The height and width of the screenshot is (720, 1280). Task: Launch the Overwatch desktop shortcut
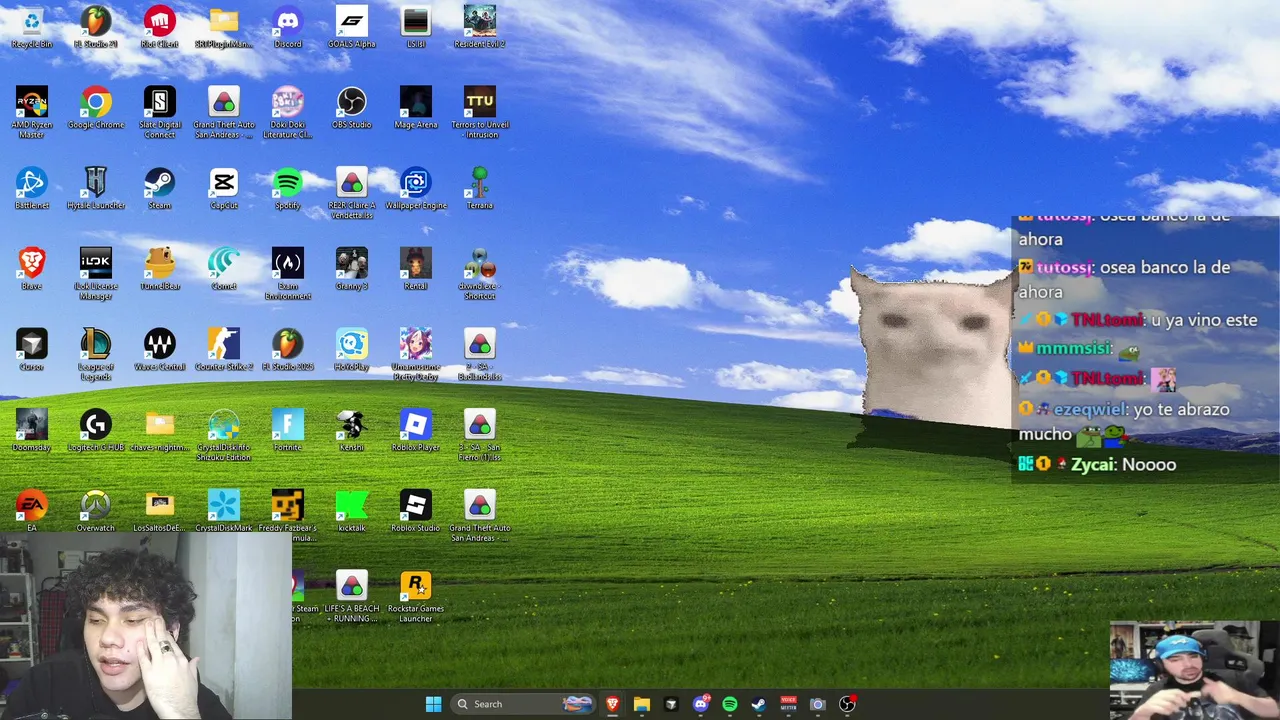coord(96,511)
